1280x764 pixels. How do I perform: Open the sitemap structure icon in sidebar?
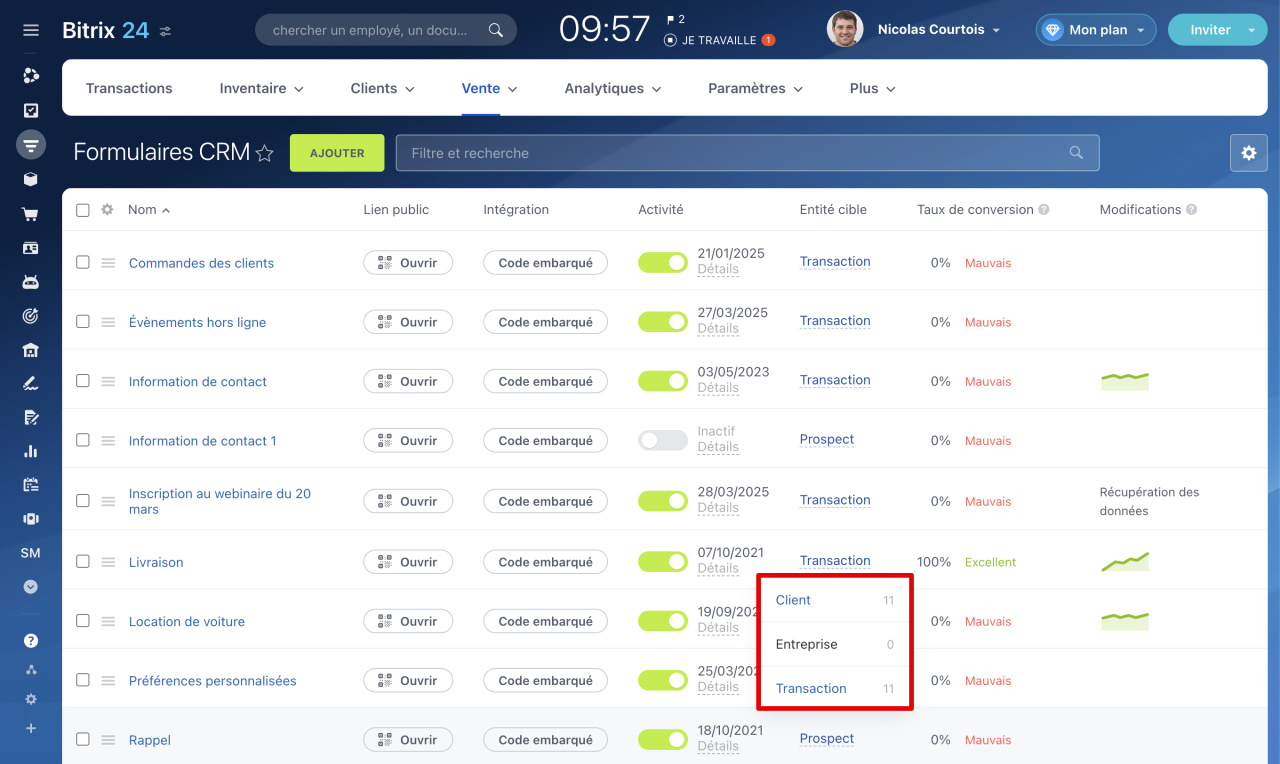[x=31, y=670]
